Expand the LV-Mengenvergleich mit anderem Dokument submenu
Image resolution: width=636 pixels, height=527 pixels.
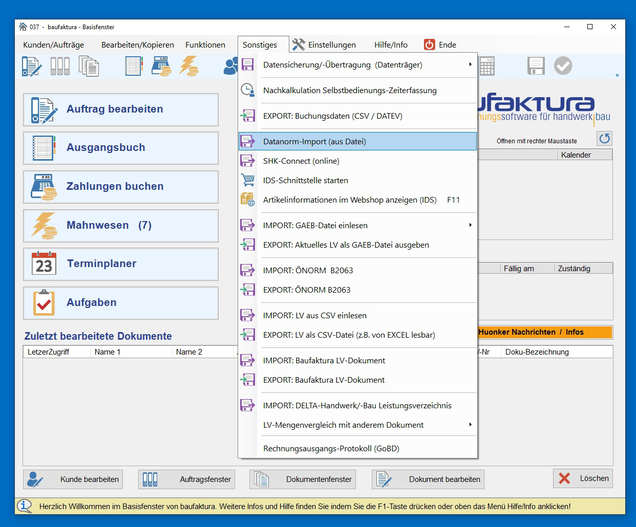[x=470, y=424]
